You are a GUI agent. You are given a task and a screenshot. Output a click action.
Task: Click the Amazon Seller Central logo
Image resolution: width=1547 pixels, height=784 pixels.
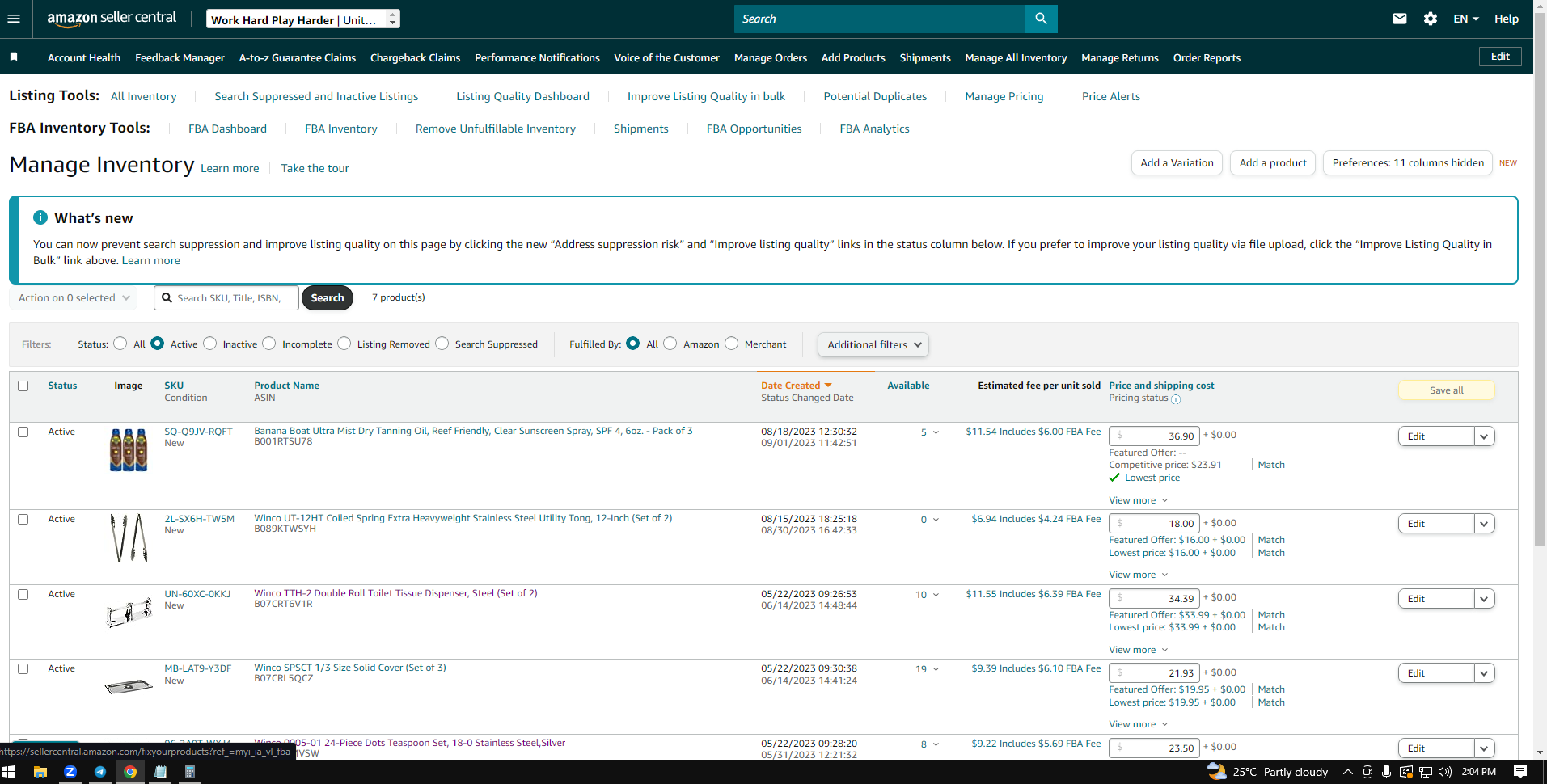pos(112,18)
